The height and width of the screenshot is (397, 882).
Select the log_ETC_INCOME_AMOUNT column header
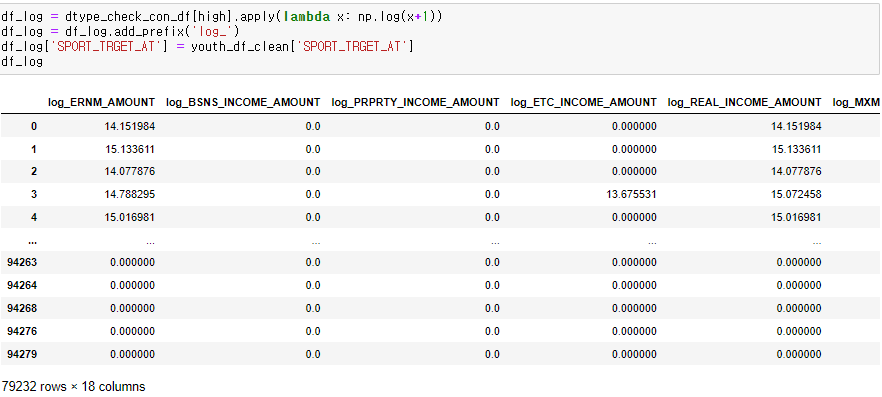[583, 102]
